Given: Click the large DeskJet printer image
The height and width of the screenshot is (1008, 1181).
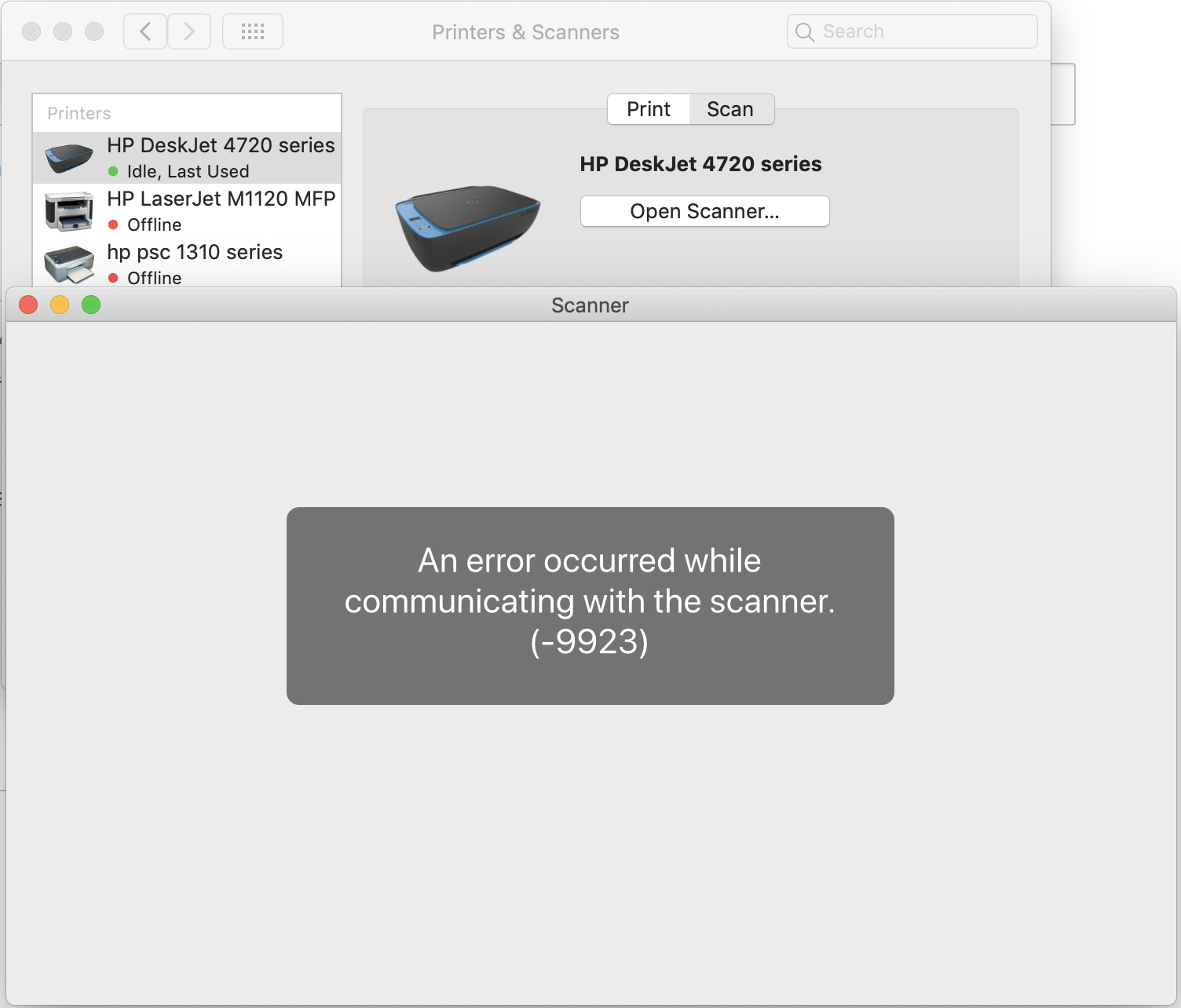Looking at the screenshot, I should click(467, 228).
